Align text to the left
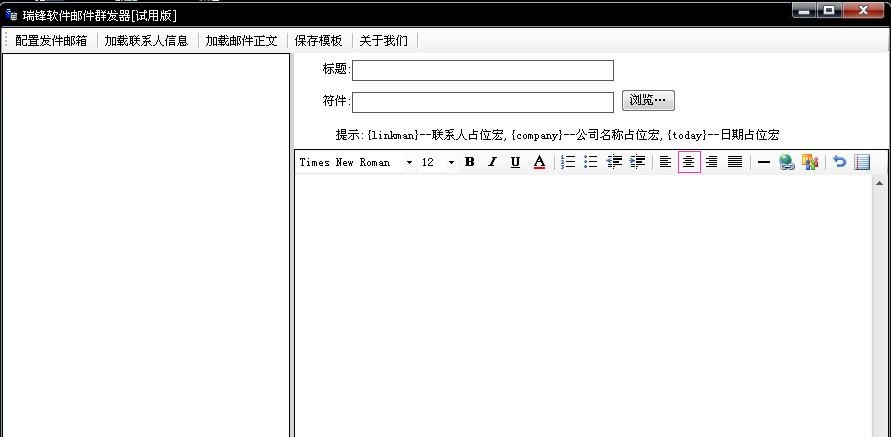 pyautogui.click(x=665, y=162)
